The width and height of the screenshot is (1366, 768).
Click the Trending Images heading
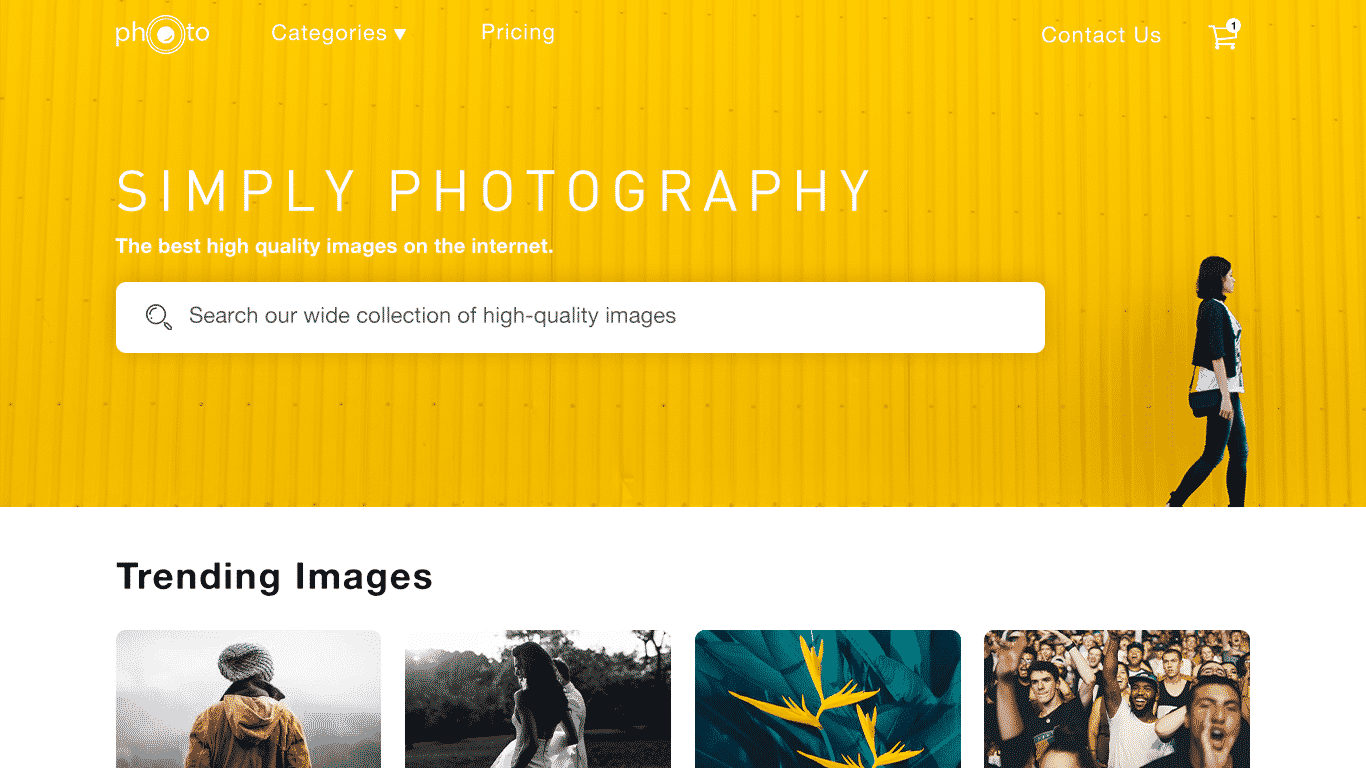point(275,576)
